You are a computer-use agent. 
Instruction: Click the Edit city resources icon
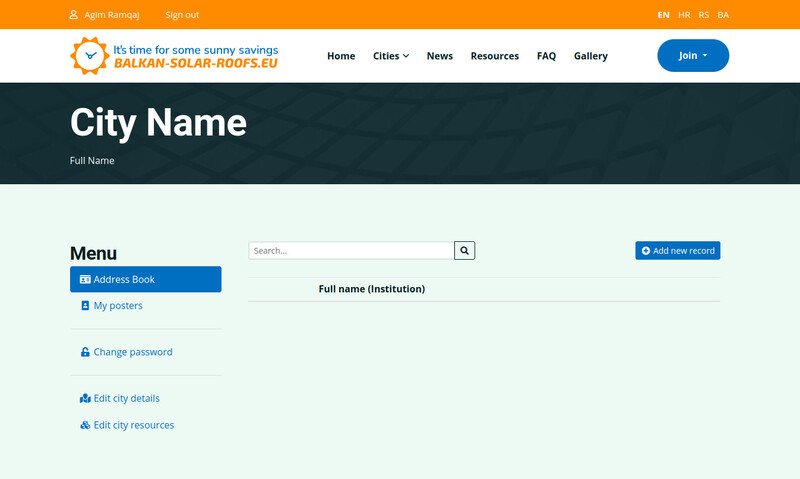pyautogui.click(x=85, y=425)
